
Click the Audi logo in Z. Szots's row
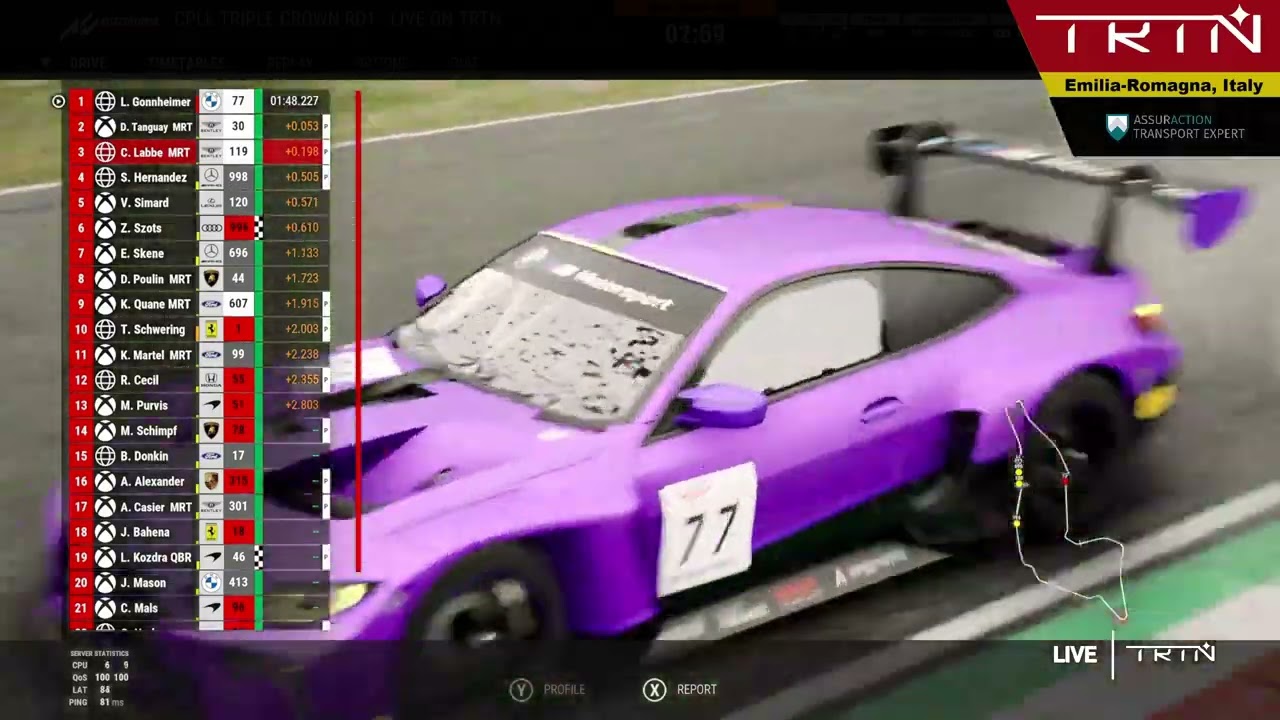click(x=211, y=228)
